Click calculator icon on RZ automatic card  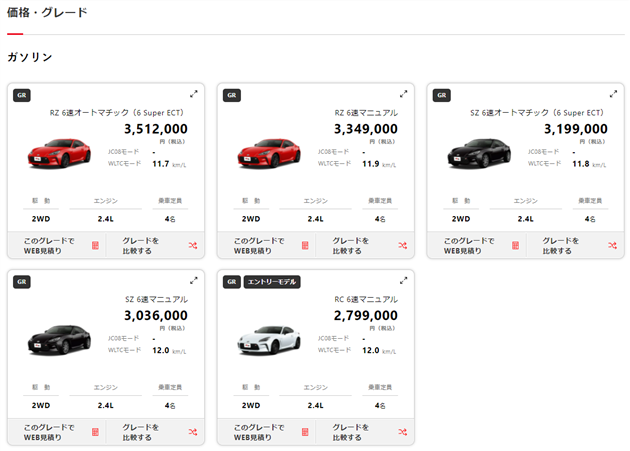pyautogui.click(x=96, y=245)
